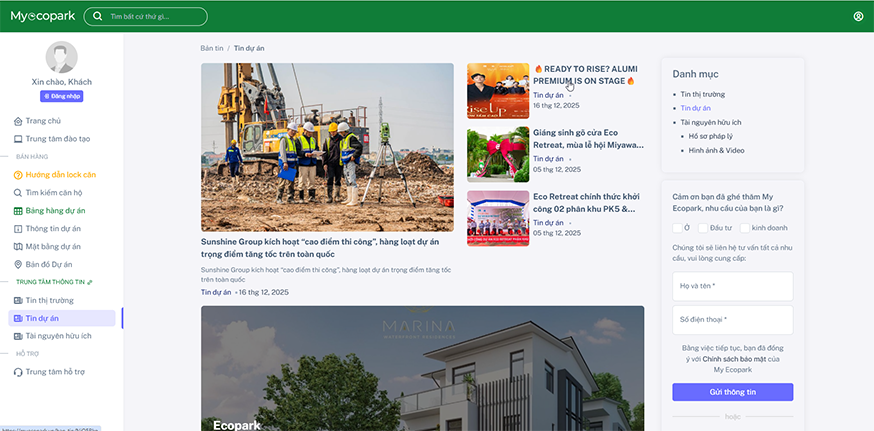Open Trang chủ from the sidebar
874x431 pixels.
point(43,121)
